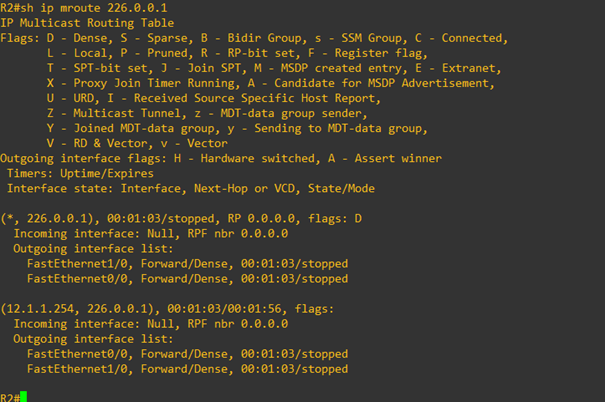Click the 'T - SPT-bit set' flag description
Viewport: 605px width, 402px height.
pos(97,68)
